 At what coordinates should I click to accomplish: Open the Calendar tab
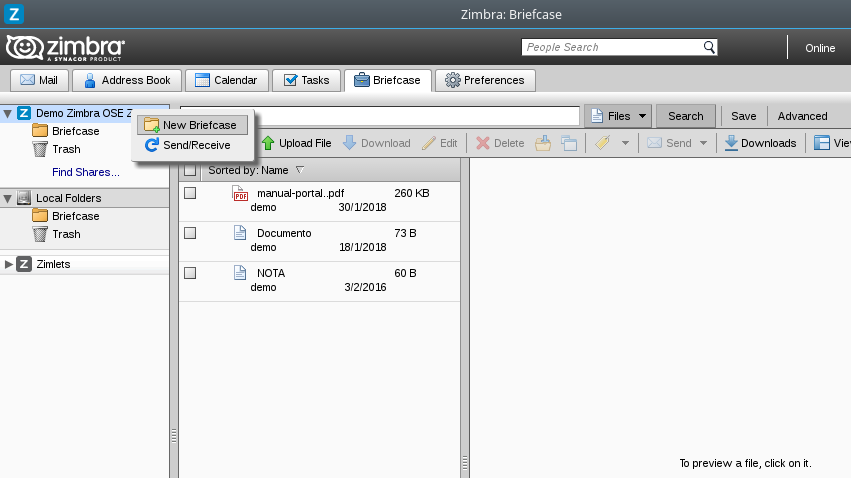[x=227, y=80]
